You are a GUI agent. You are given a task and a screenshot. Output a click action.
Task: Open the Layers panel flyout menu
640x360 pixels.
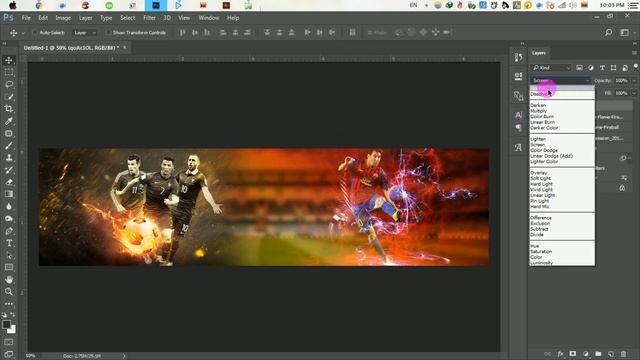tap(634, 53)
